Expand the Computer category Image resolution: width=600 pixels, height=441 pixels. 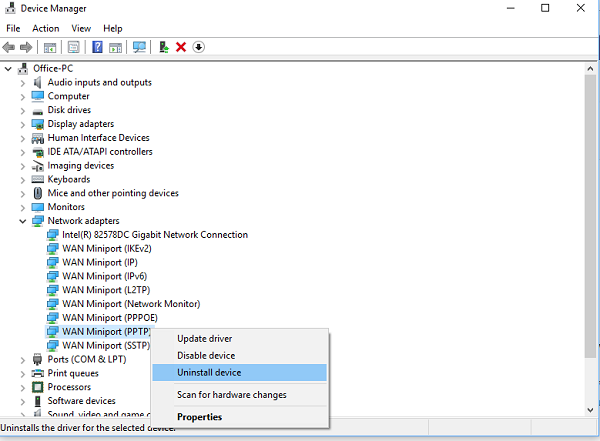click(23, 97)
